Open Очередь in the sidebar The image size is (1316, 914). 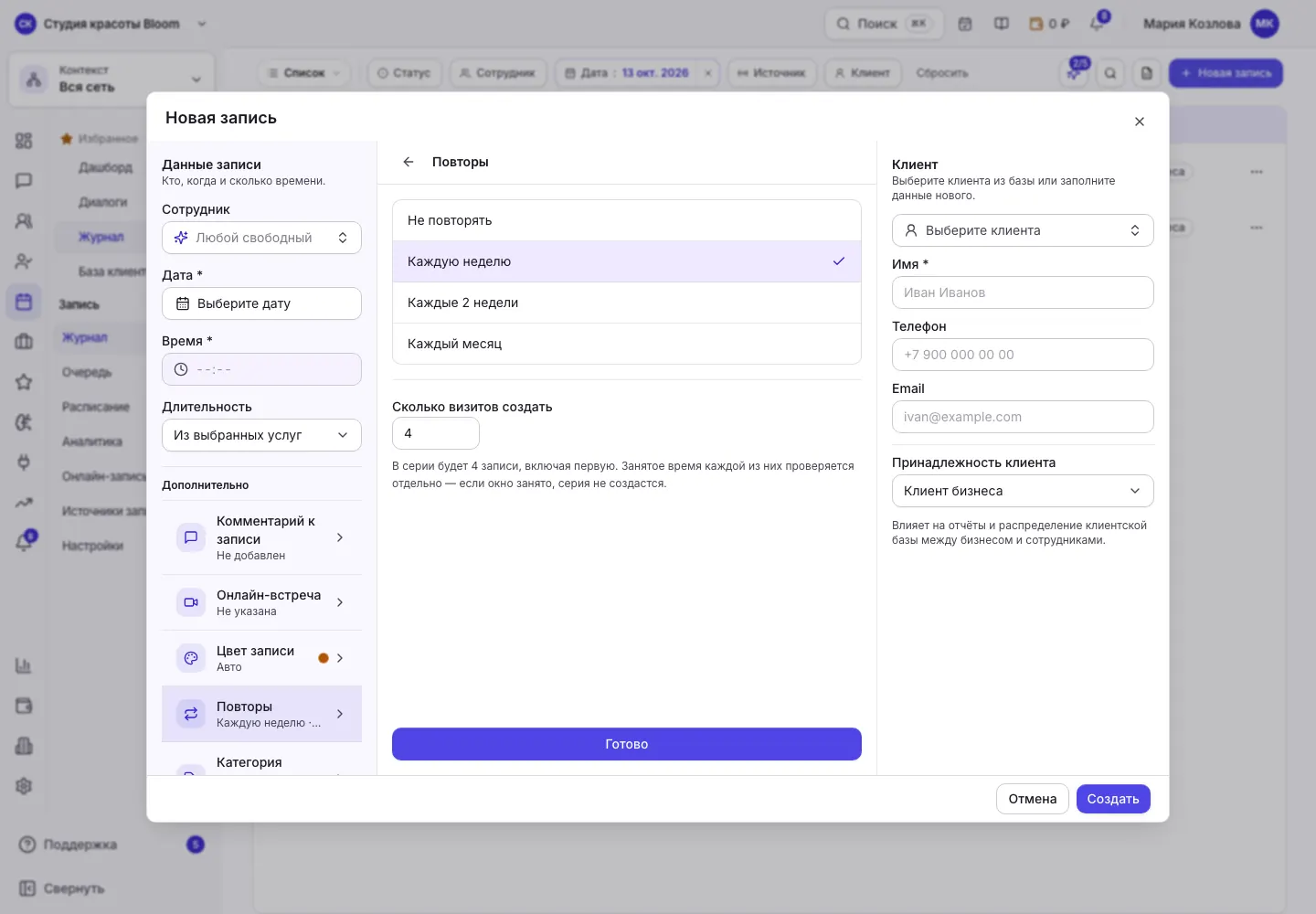pos(87,373)
